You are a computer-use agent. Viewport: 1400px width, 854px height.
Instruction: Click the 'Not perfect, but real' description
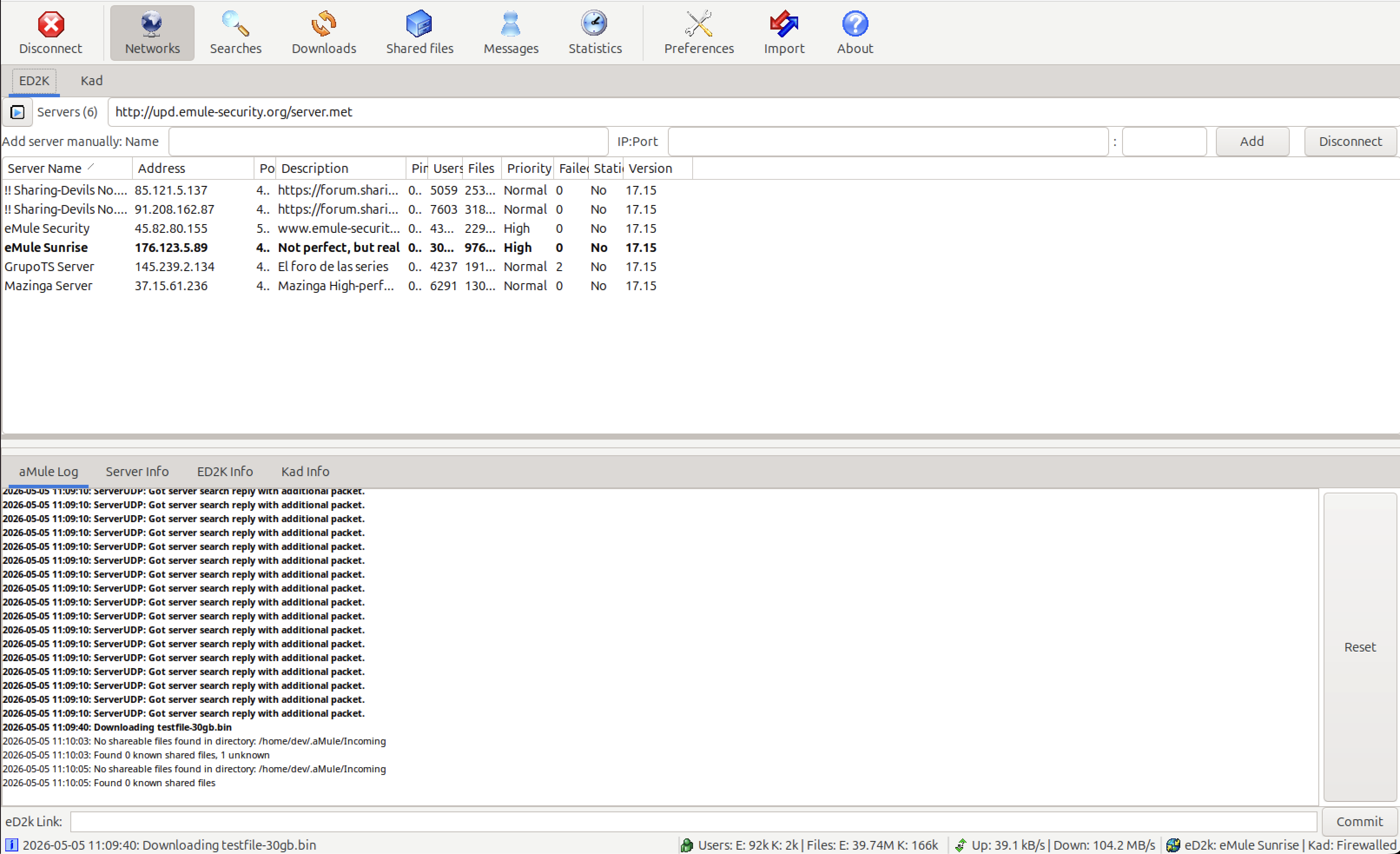point(339,247)
